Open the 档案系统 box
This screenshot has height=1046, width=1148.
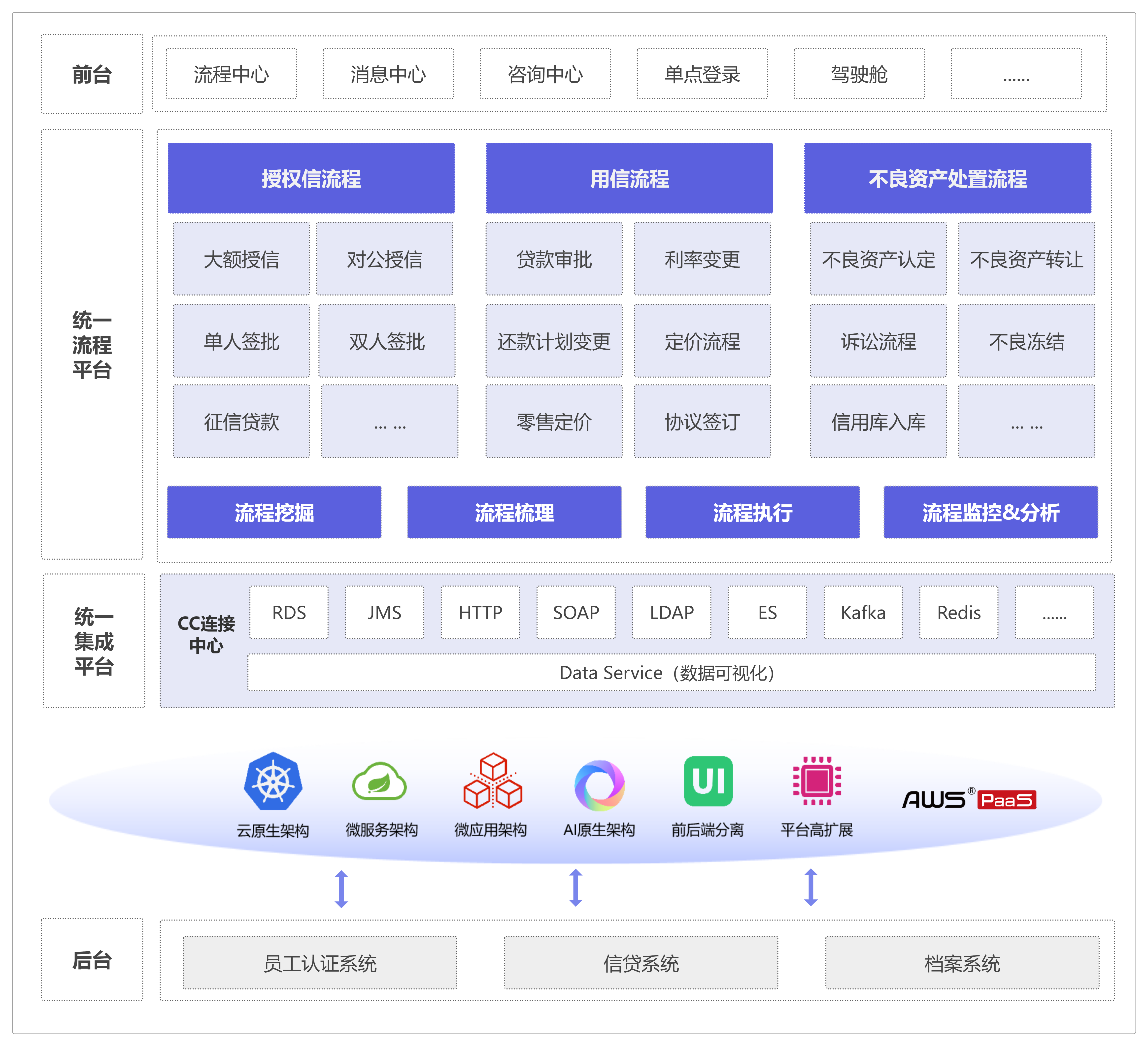point(962,963)
